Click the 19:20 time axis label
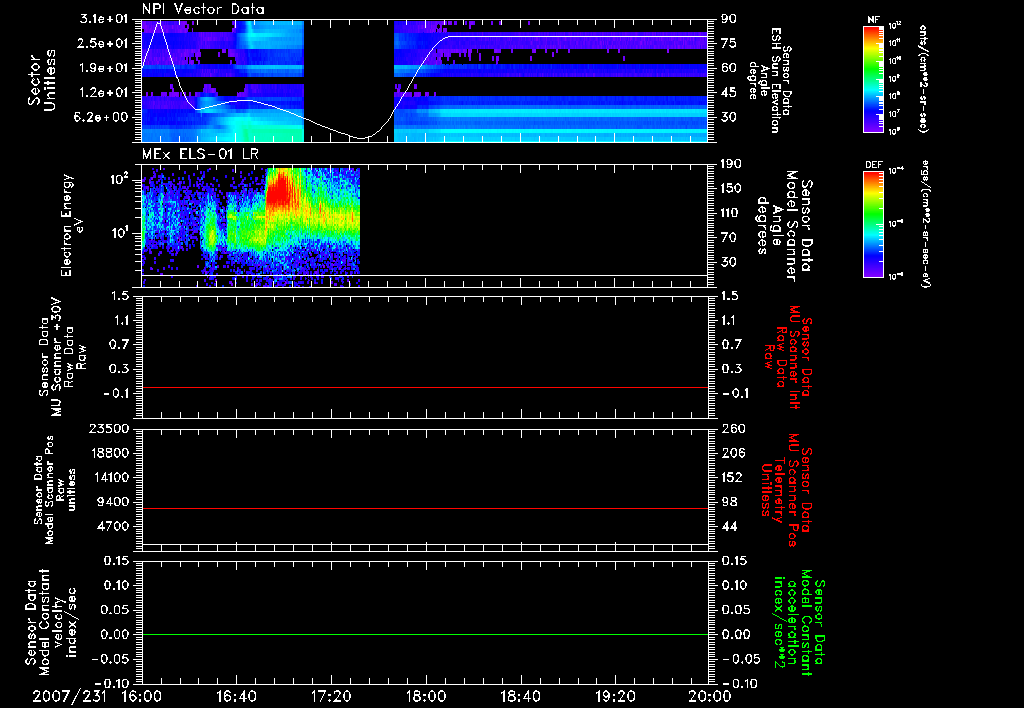The image size is (1024, 708). pos(615,696)
